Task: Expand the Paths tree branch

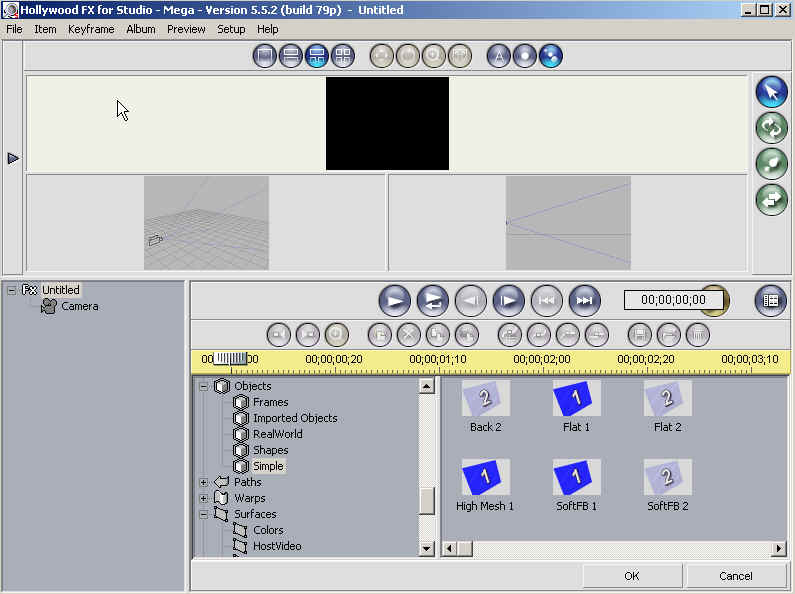Action: pyautogui.click(x=203, y=482)
